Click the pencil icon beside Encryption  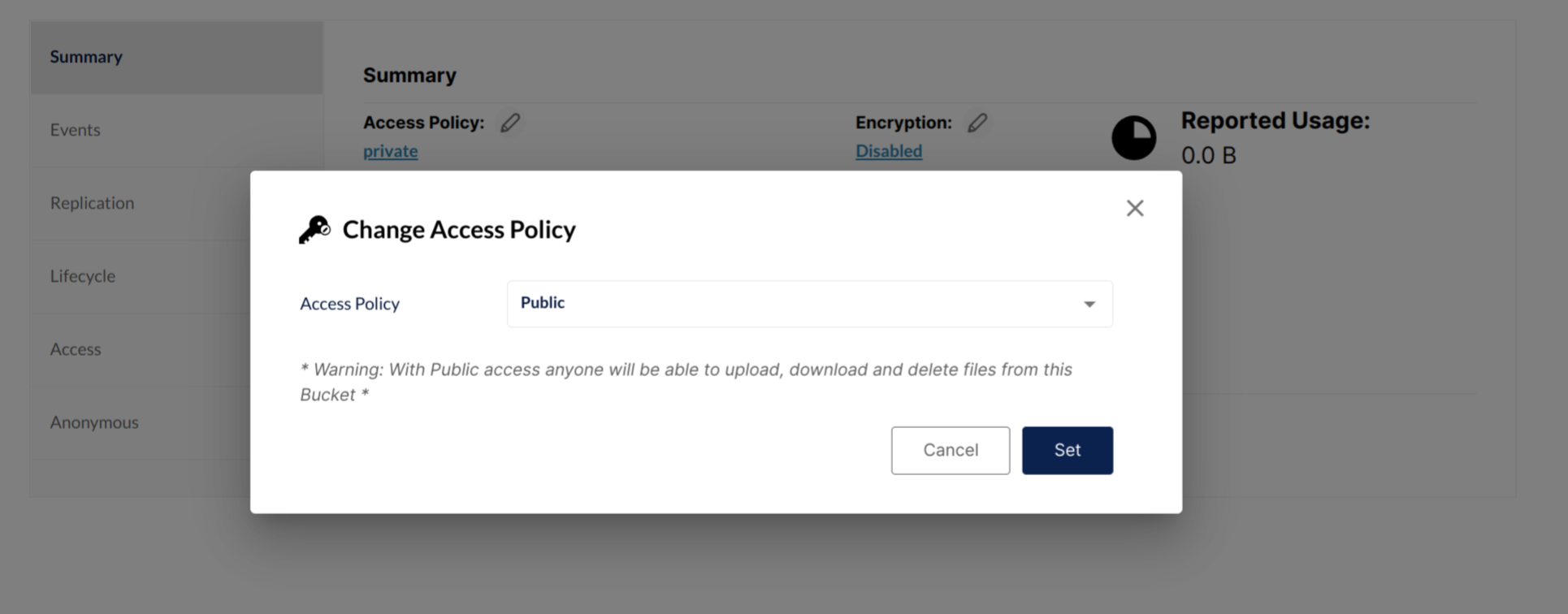coord(977,123)
